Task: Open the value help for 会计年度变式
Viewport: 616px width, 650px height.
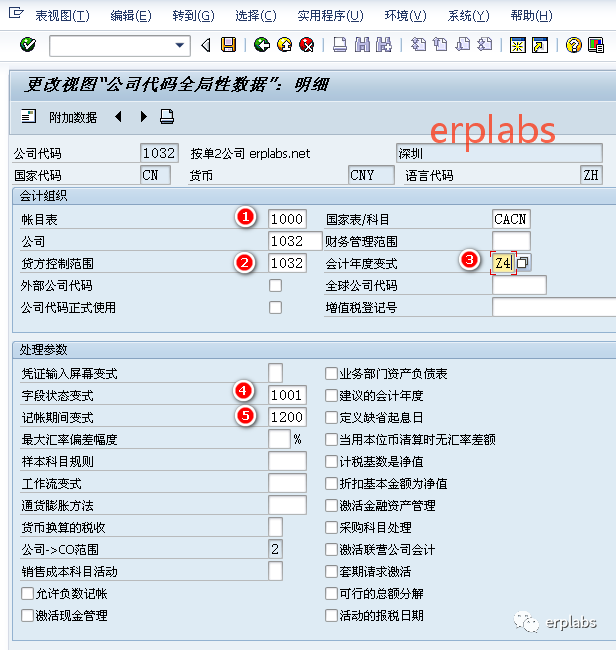Action: click(523, 263)
